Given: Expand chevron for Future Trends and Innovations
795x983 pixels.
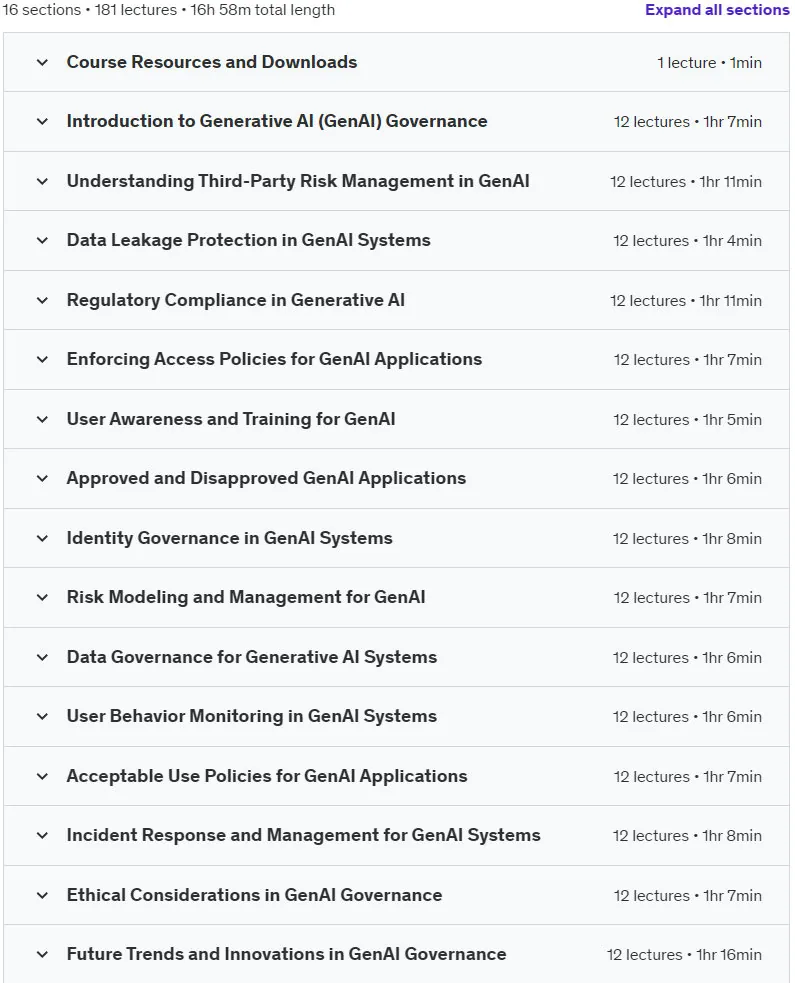Looking at the screenshot, I should pos(42,955).
